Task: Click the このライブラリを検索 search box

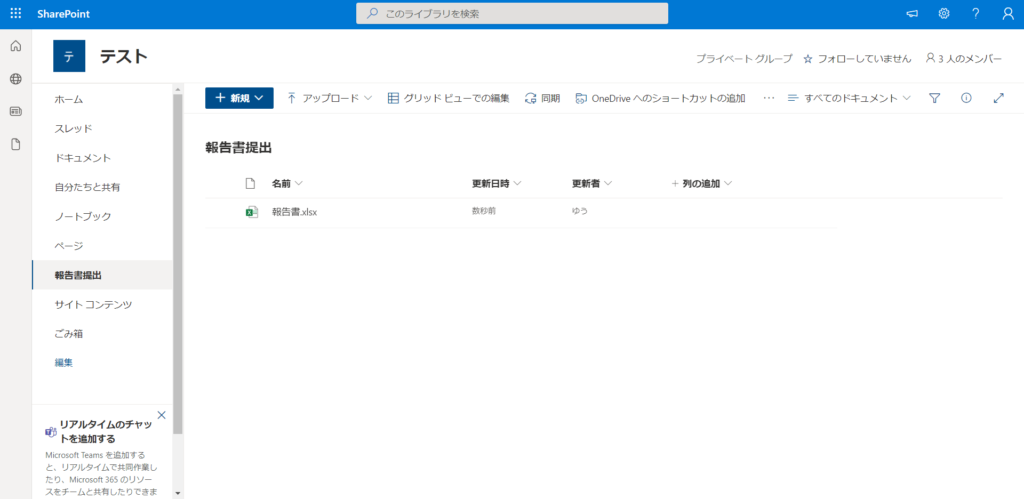Action: click(x=512, y=14)
